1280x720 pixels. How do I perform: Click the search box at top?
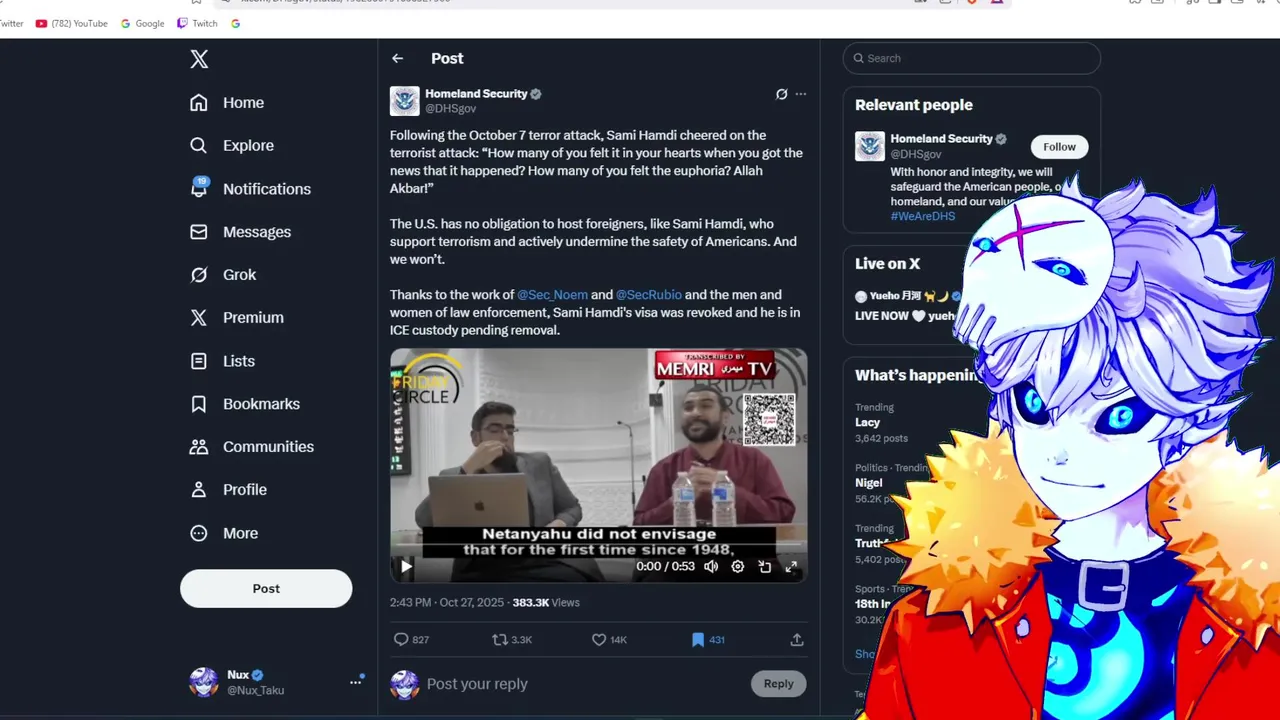click(x=972, y=58)
